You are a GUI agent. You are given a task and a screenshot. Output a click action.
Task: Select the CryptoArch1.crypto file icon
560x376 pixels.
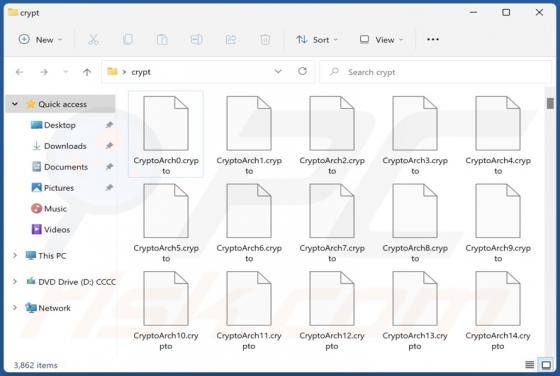[249, 123]
